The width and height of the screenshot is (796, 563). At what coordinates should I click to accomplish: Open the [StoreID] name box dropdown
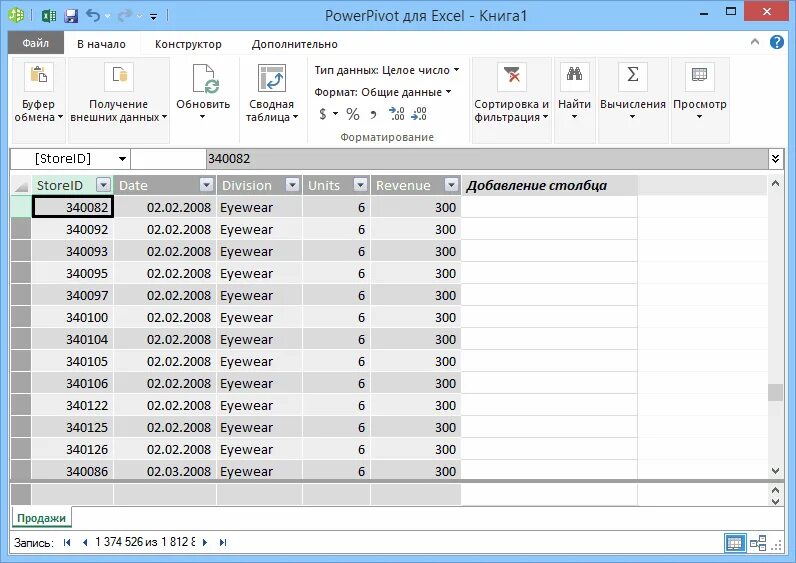(122, 159)
